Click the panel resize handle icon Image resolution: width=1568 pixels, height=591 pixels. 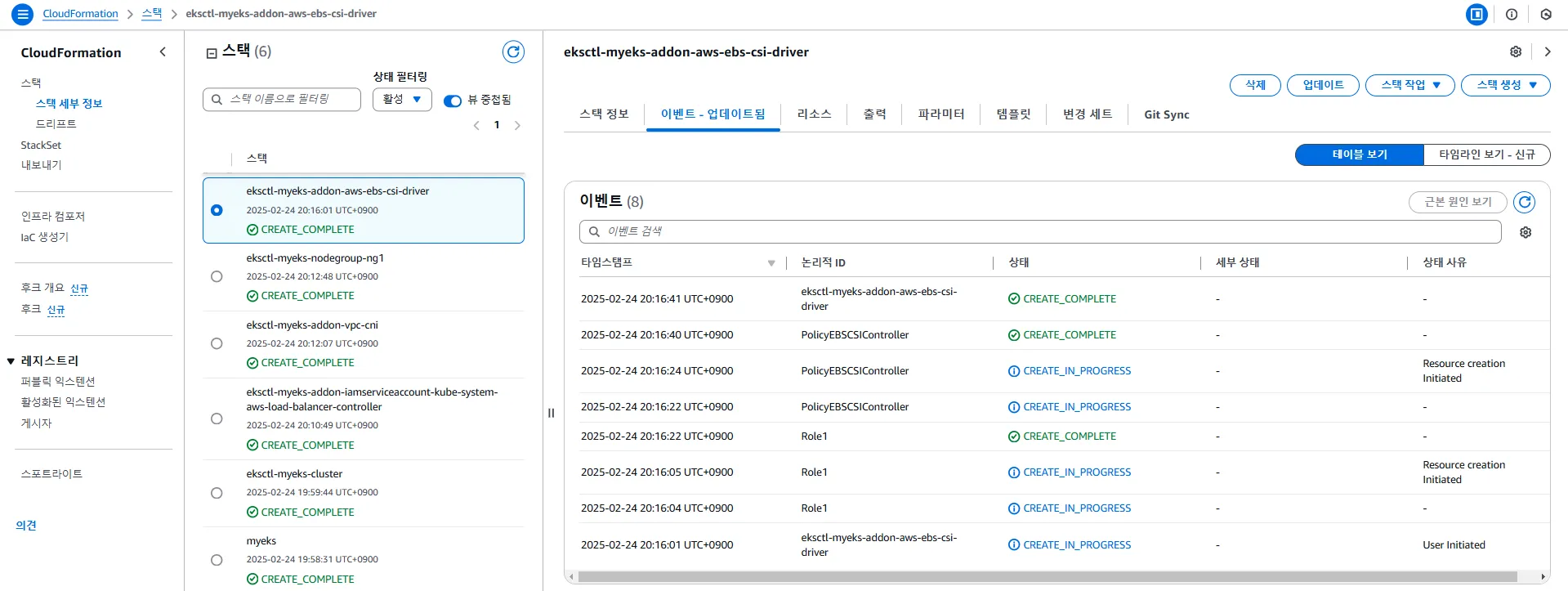(x=551, y=413)
